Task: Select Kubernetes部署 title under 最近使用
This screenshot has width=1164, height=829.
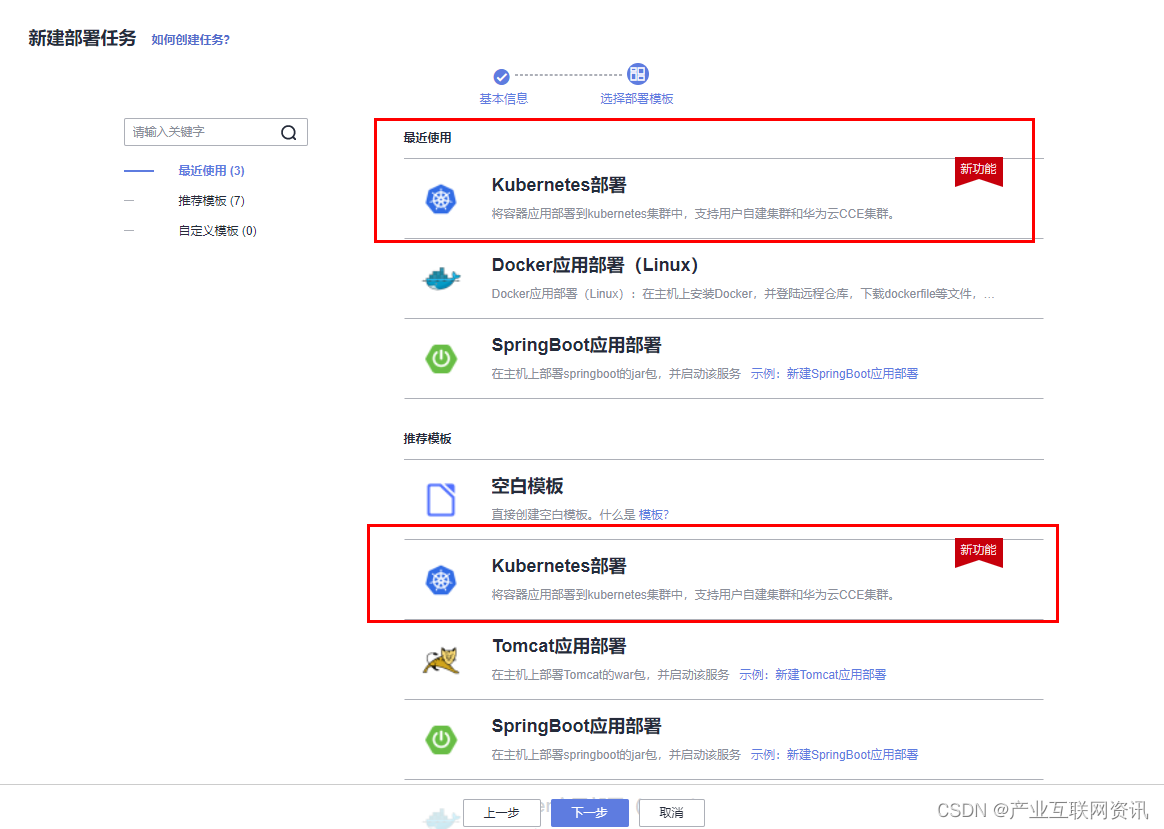Action: tap(559, 185)
